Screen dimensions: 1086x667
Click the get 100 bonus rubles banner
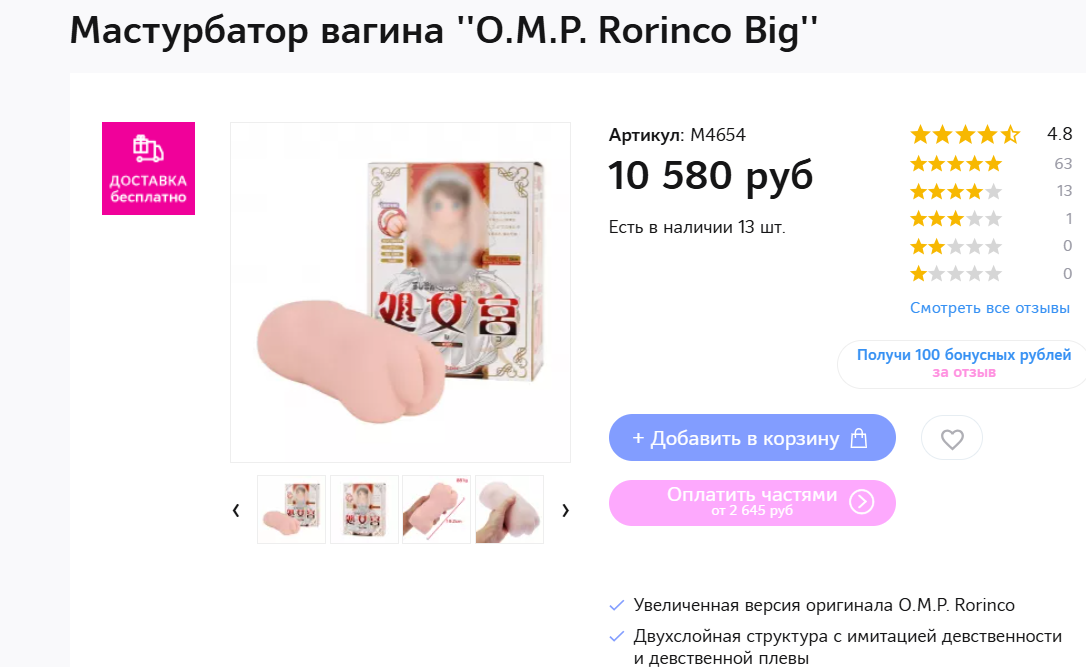pyautogui.click(x=963, y=364)
